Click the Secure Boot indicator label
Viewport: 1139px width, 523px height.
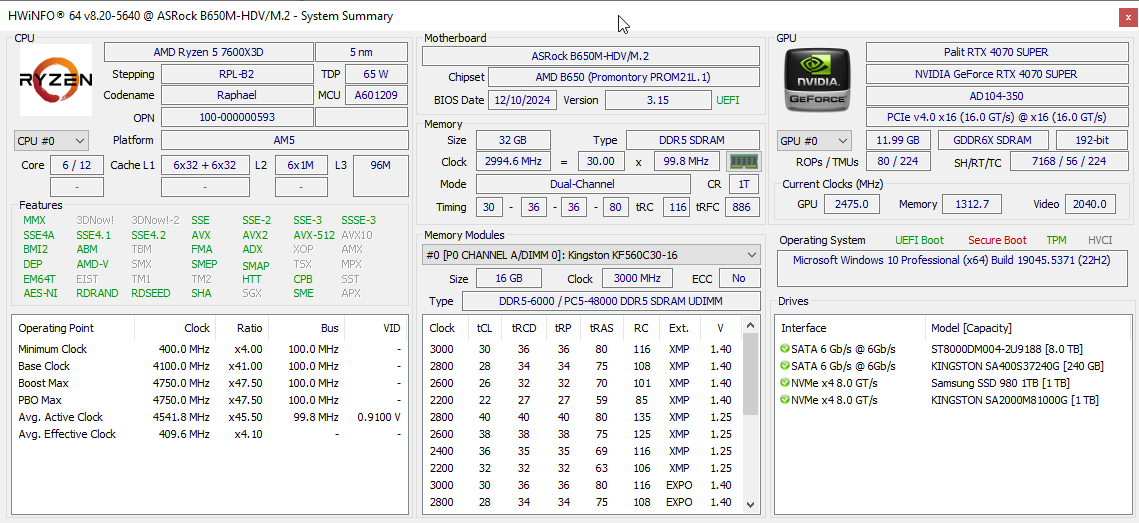pos(996,240)
